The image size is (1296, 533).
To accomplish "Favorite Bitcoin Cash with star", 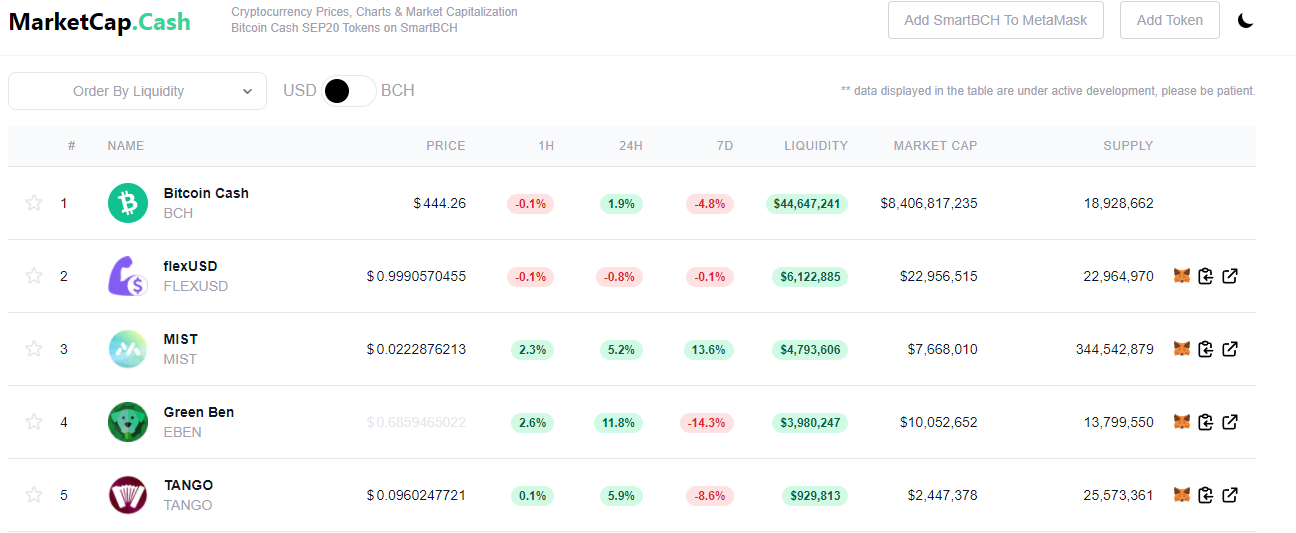I will (34, 203).
